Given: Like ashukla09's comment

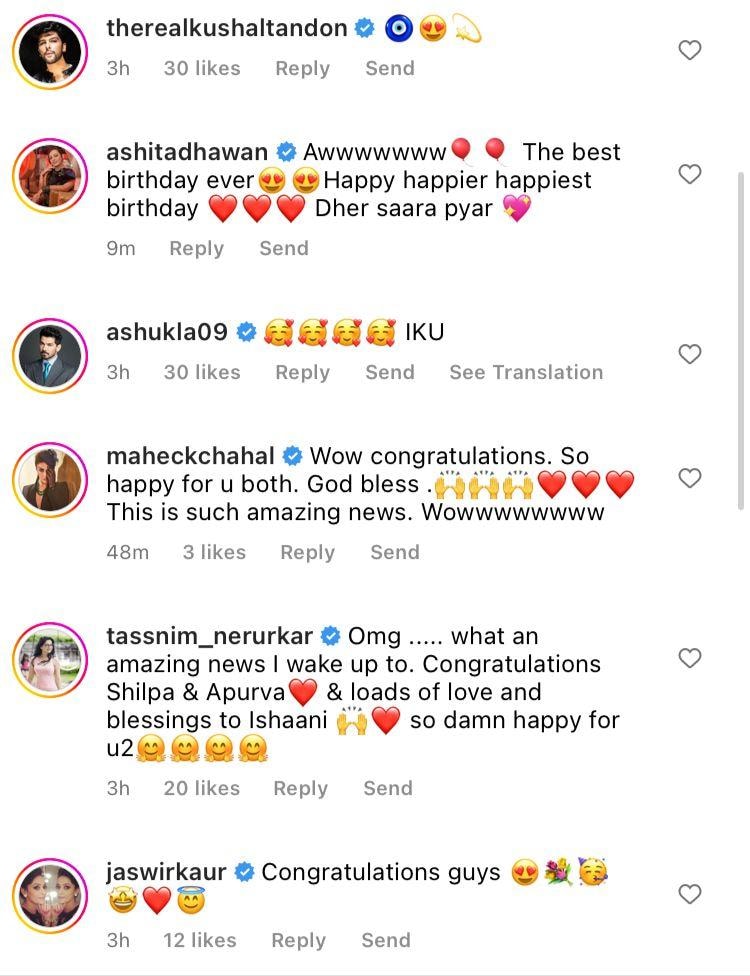Looking at the screenshot, I should click(x=690, y=354).
